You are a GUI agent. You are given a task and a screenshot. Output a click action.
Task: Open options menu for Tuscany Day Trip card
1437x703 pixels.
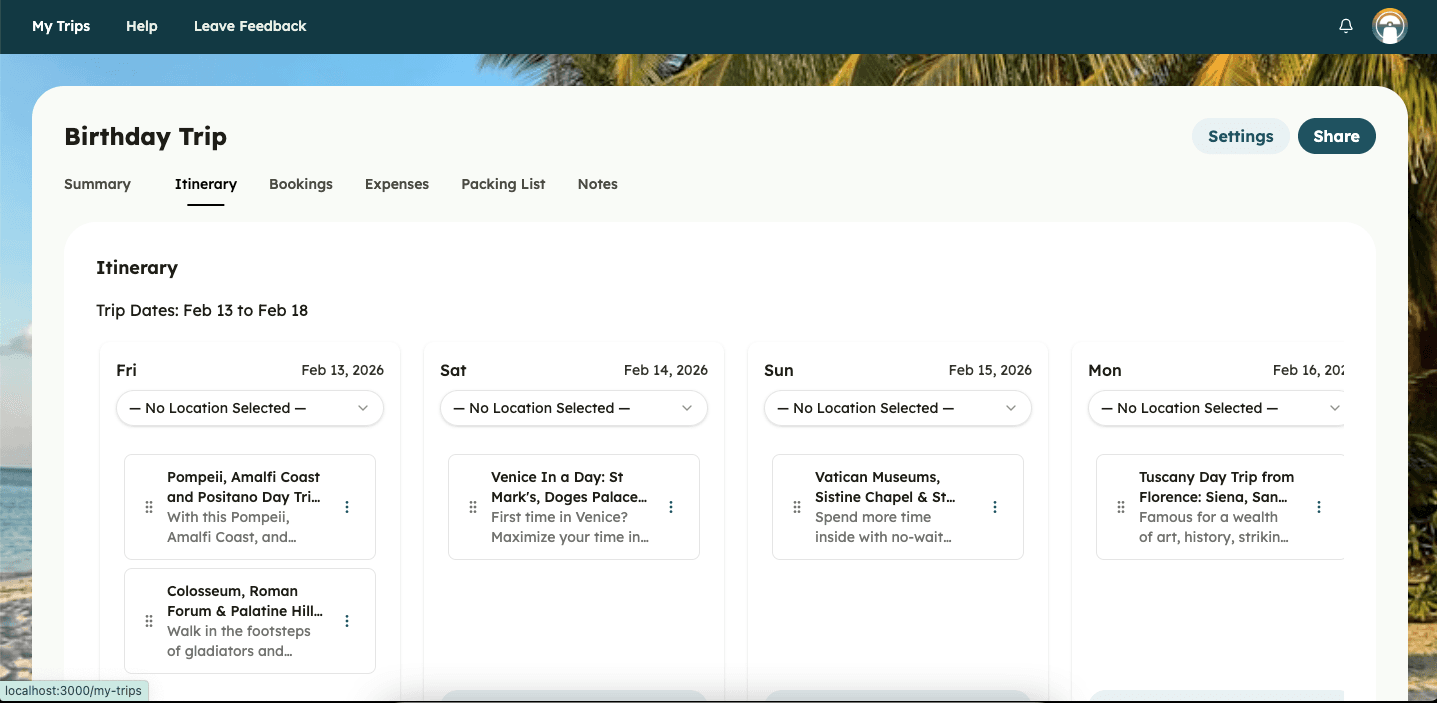coord(1319,507)
